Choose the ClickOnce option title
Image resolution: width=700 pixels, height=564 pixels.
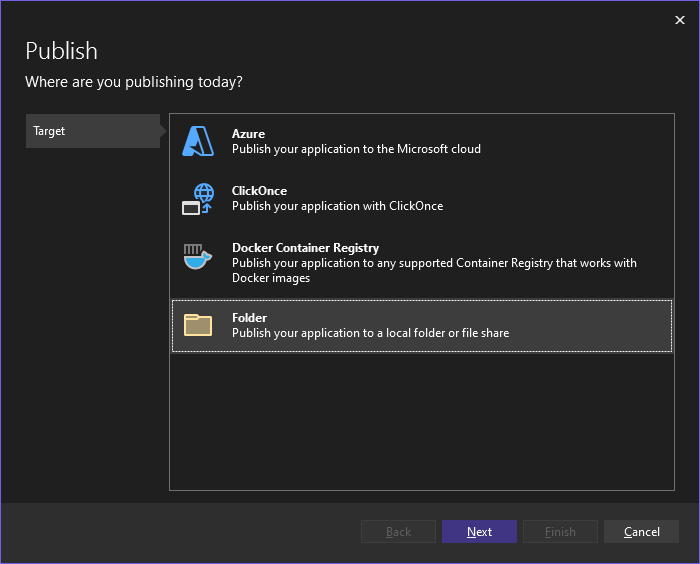[259, 191]
